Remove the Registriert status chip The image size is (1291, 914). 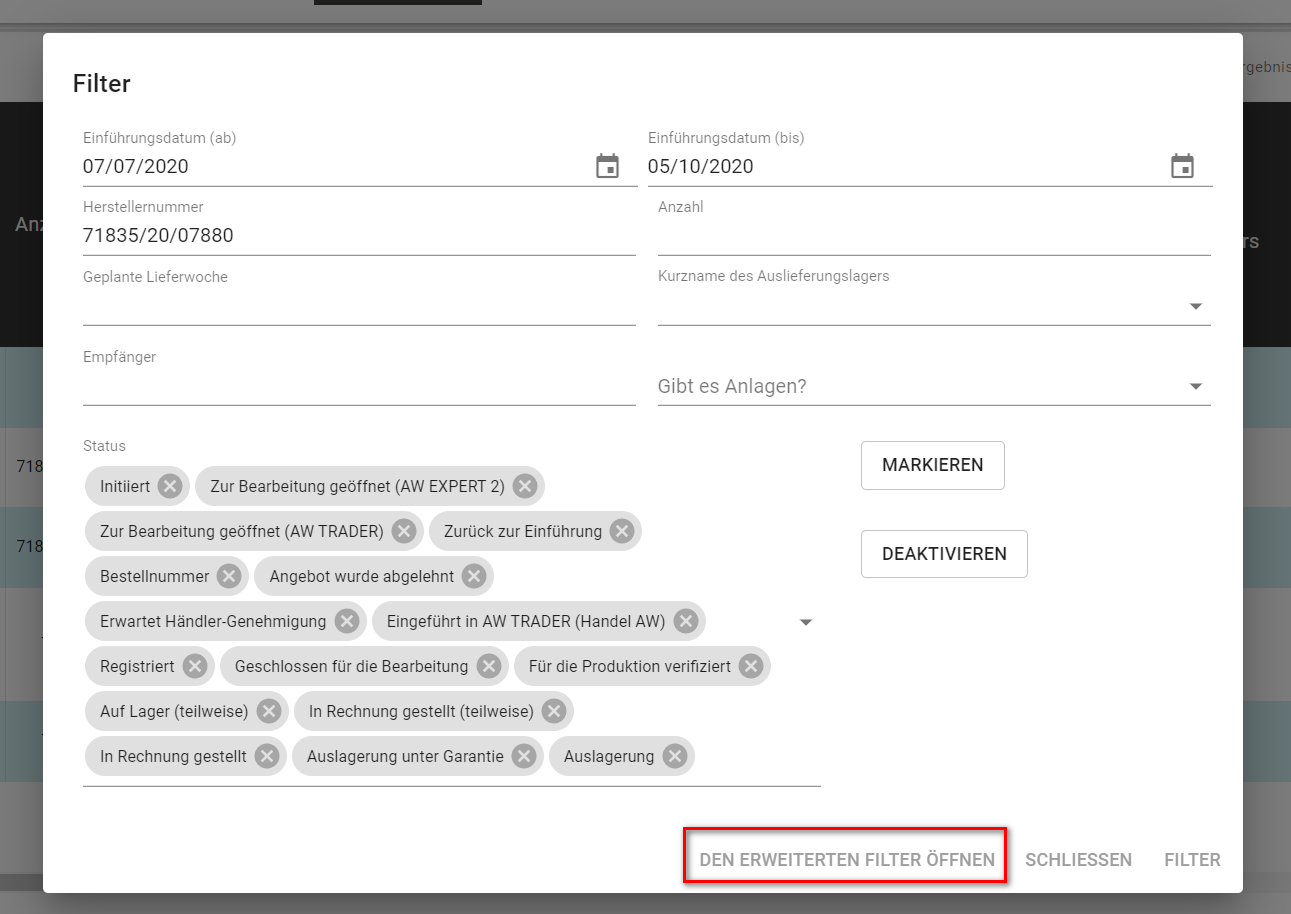[x=194, y=667]
